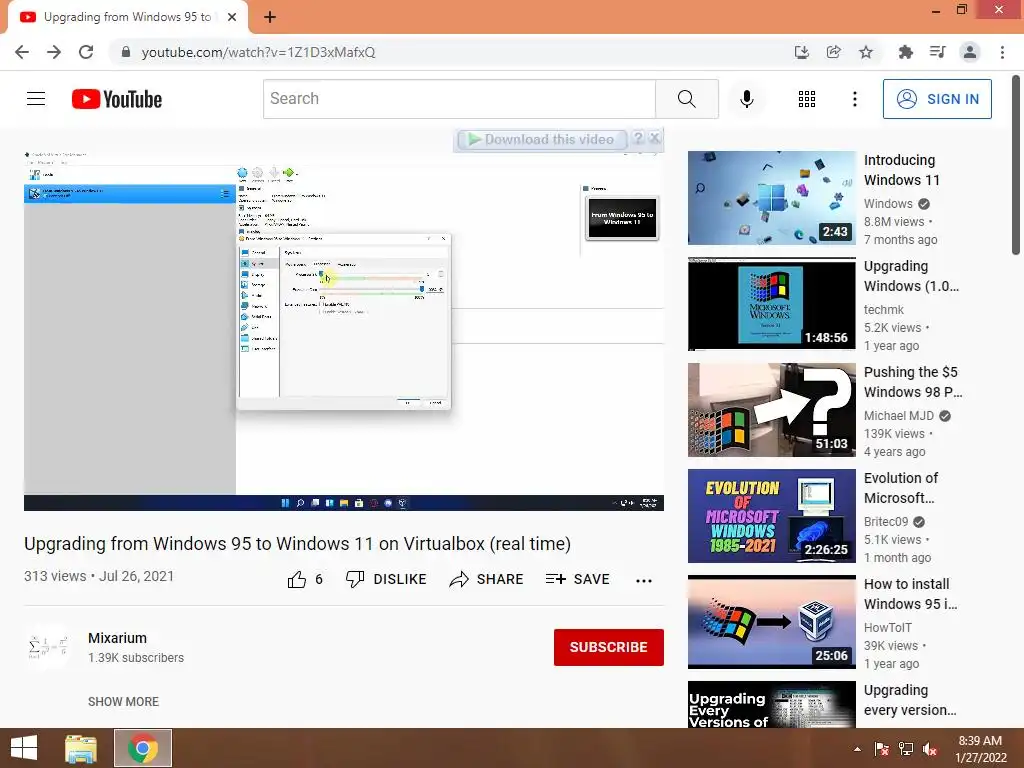The width and height of the screenshot is (1024, 768).
Task: Type in the YouTube Search field
Action: click(459, 99)
